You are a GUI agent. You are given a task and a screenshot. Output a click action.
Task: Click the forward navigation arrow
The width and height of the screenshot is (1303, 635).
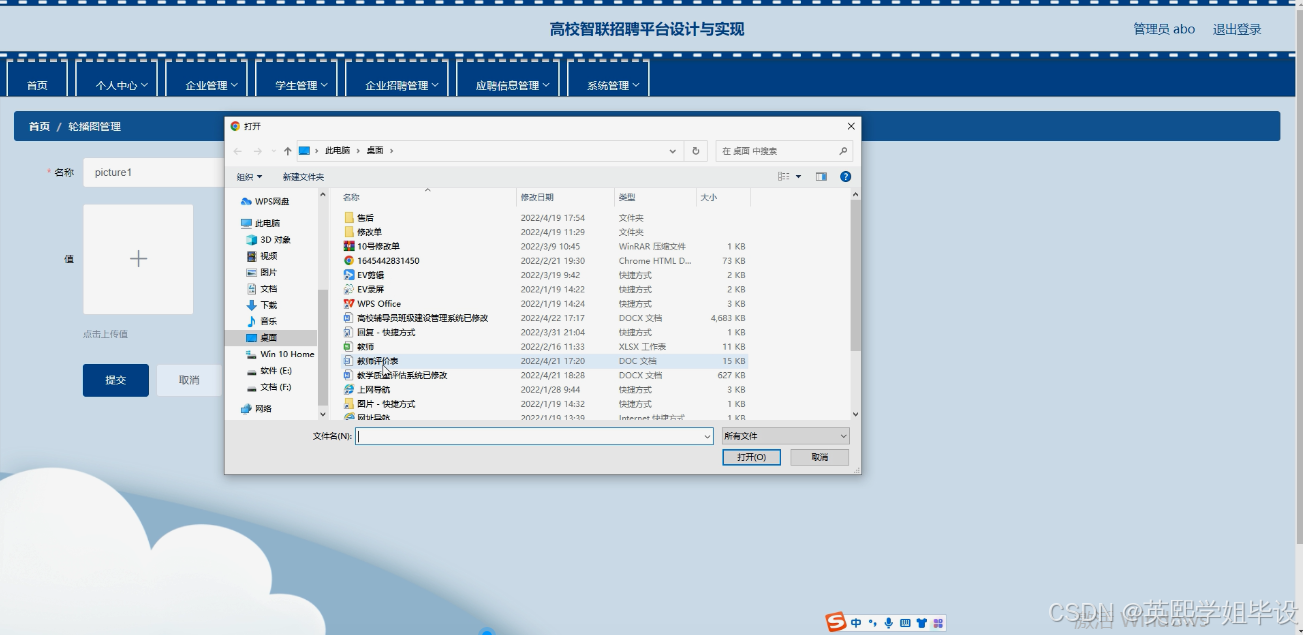(x=257, y=151)
